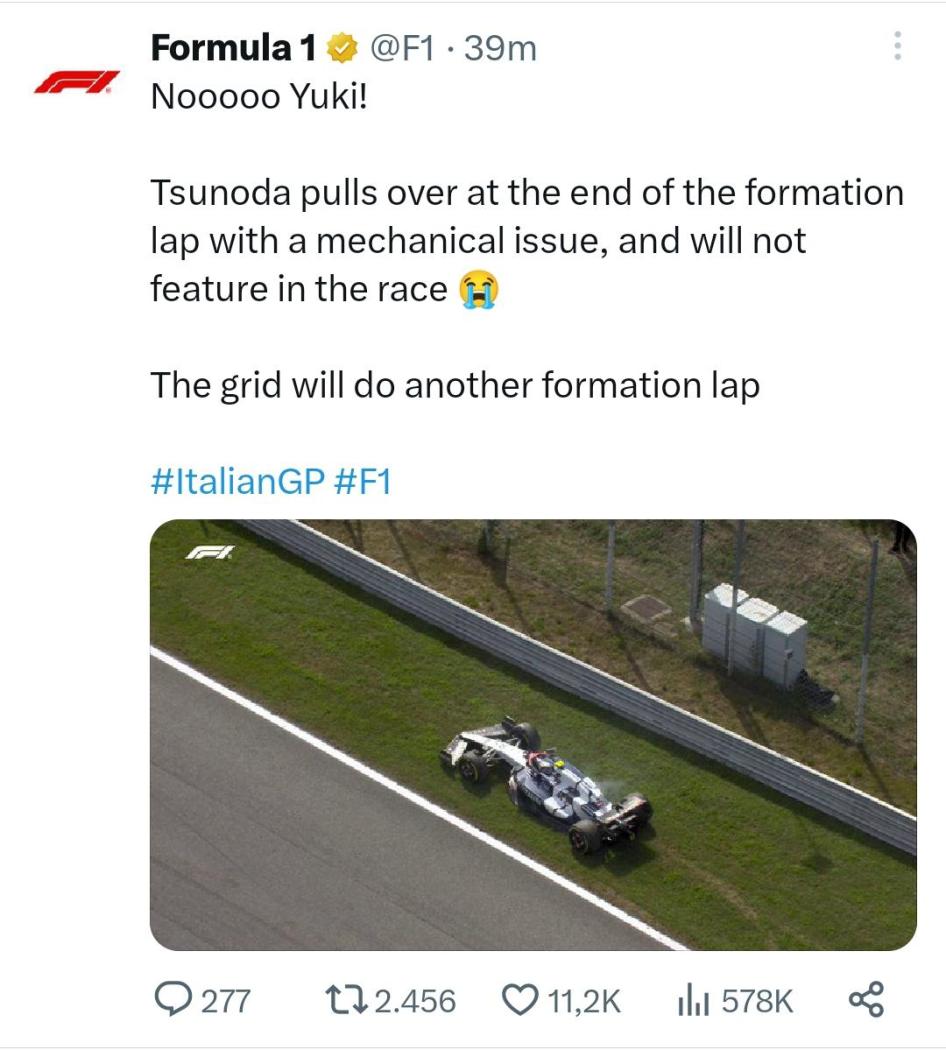Open the three-dot more options menu
Image resolution: width=946 pixels, height=1050 pixels.
(897, 46)
